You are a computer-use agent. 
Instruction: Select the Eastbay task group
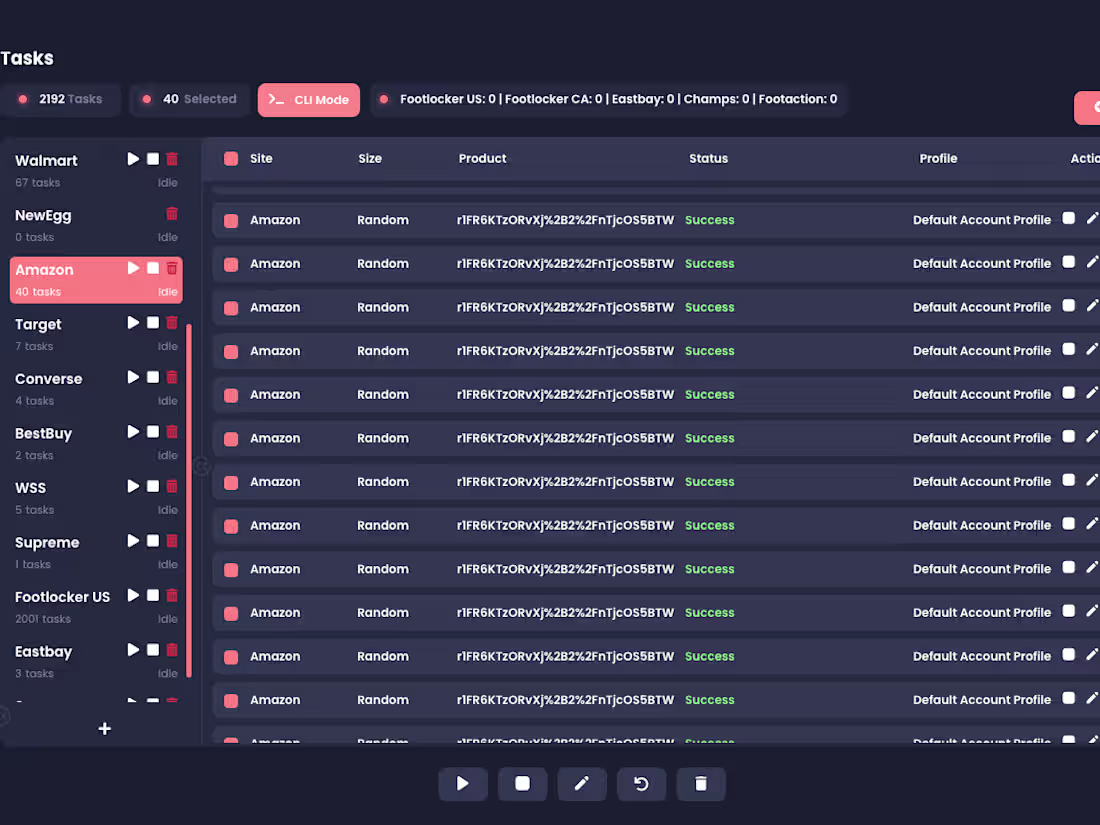click(x=43, y=651)
